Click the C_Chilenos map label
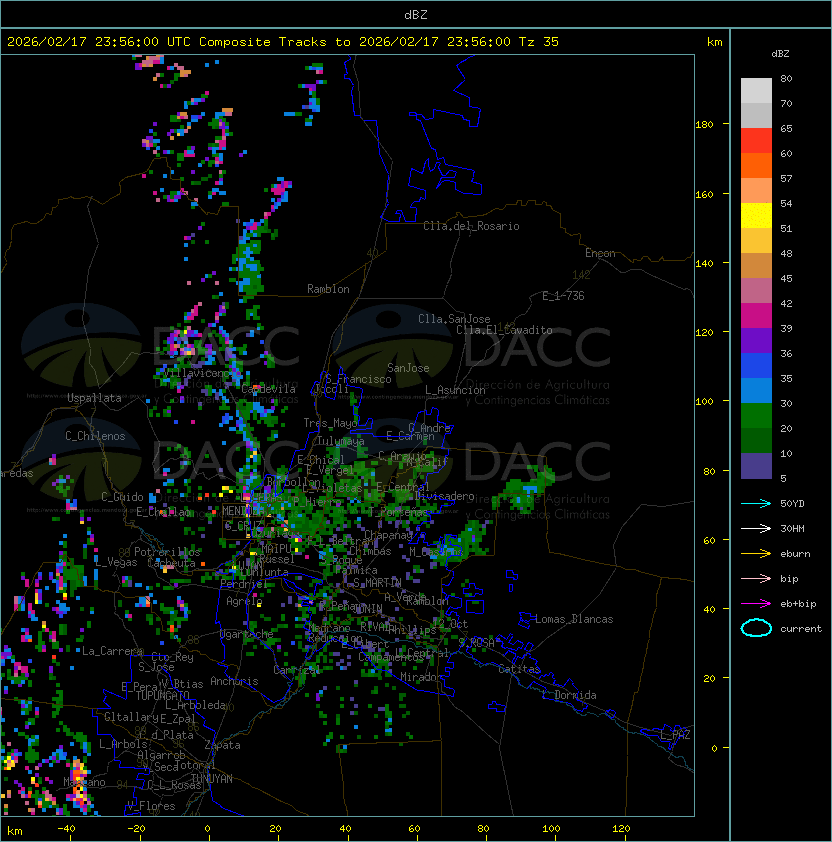Image resolution: width=832 pixels, height=842 pixels. (x=95, y=436)
